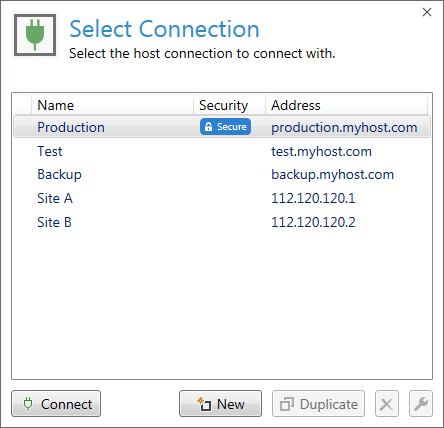Image resolution: width=444 pixels, height=428 pixels.
Task: Open connection settings with the wrench icon
Action: pos(421,404)
